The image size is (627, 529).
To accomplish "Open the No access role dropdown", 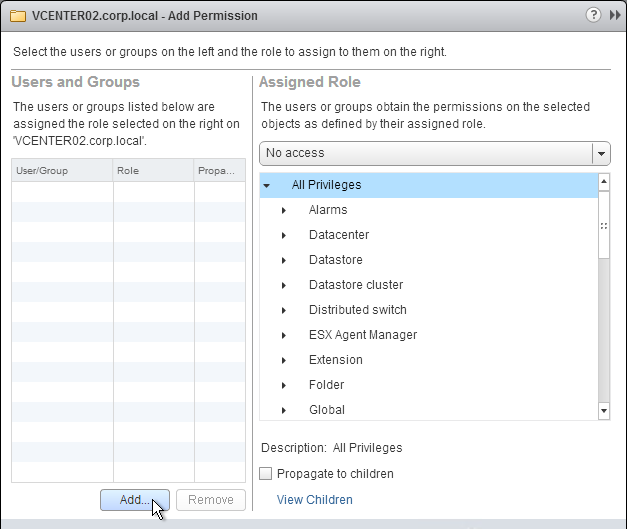I will 435,153.
